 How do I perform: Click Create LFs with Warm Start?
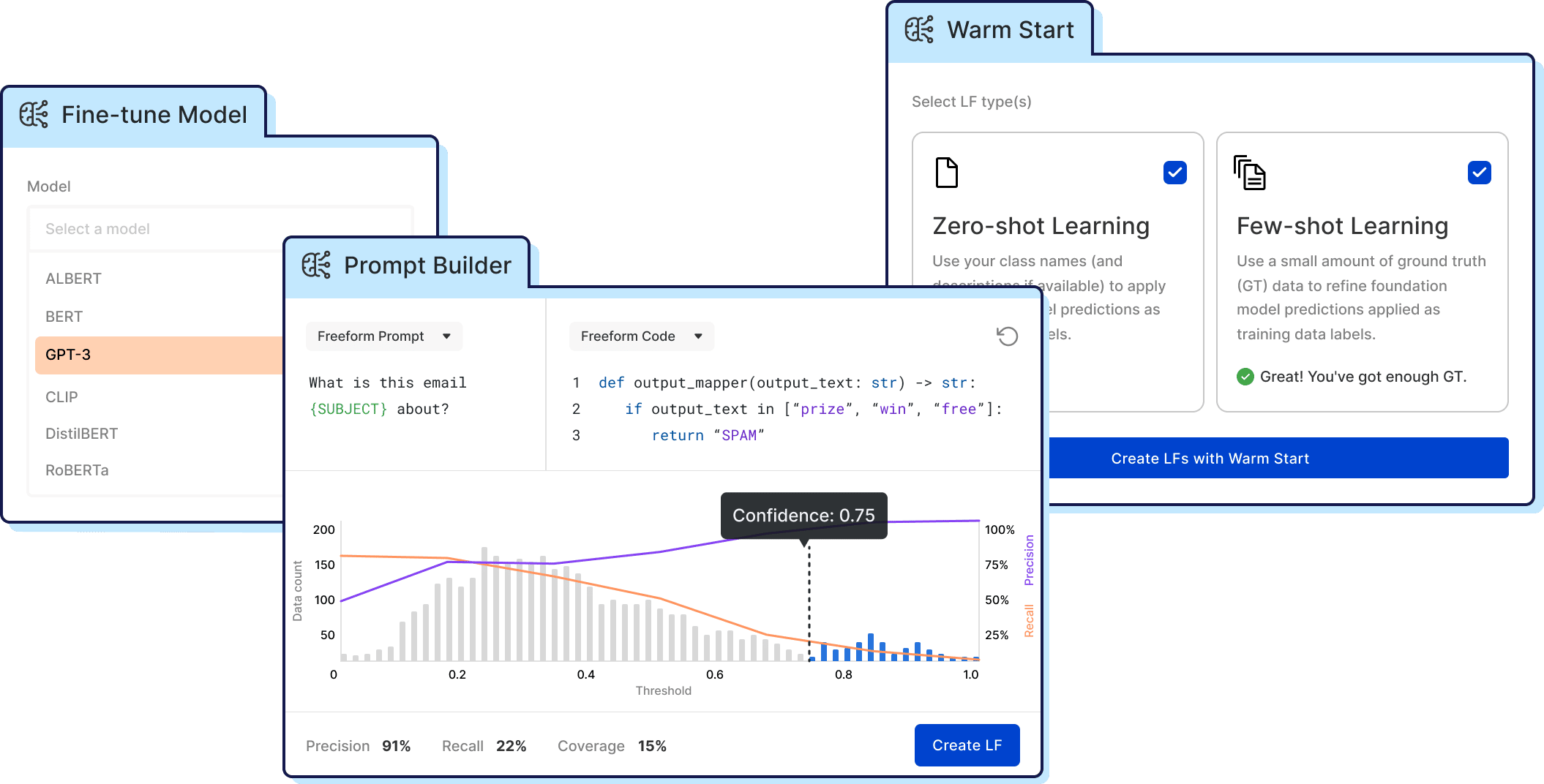(1209, 458)
